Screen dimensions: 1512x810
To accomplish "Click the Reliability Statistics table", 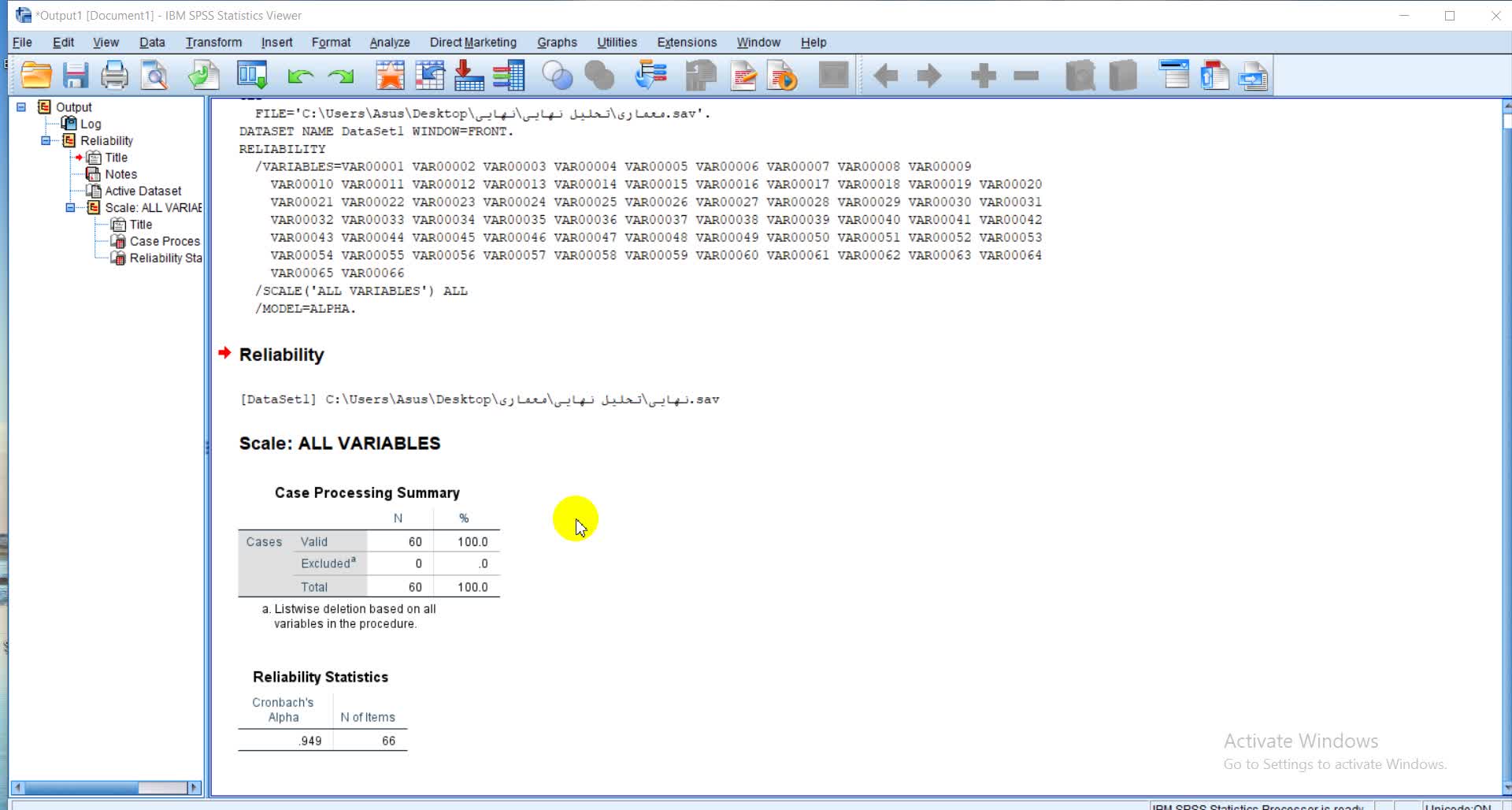I will (x=322, y=722).
